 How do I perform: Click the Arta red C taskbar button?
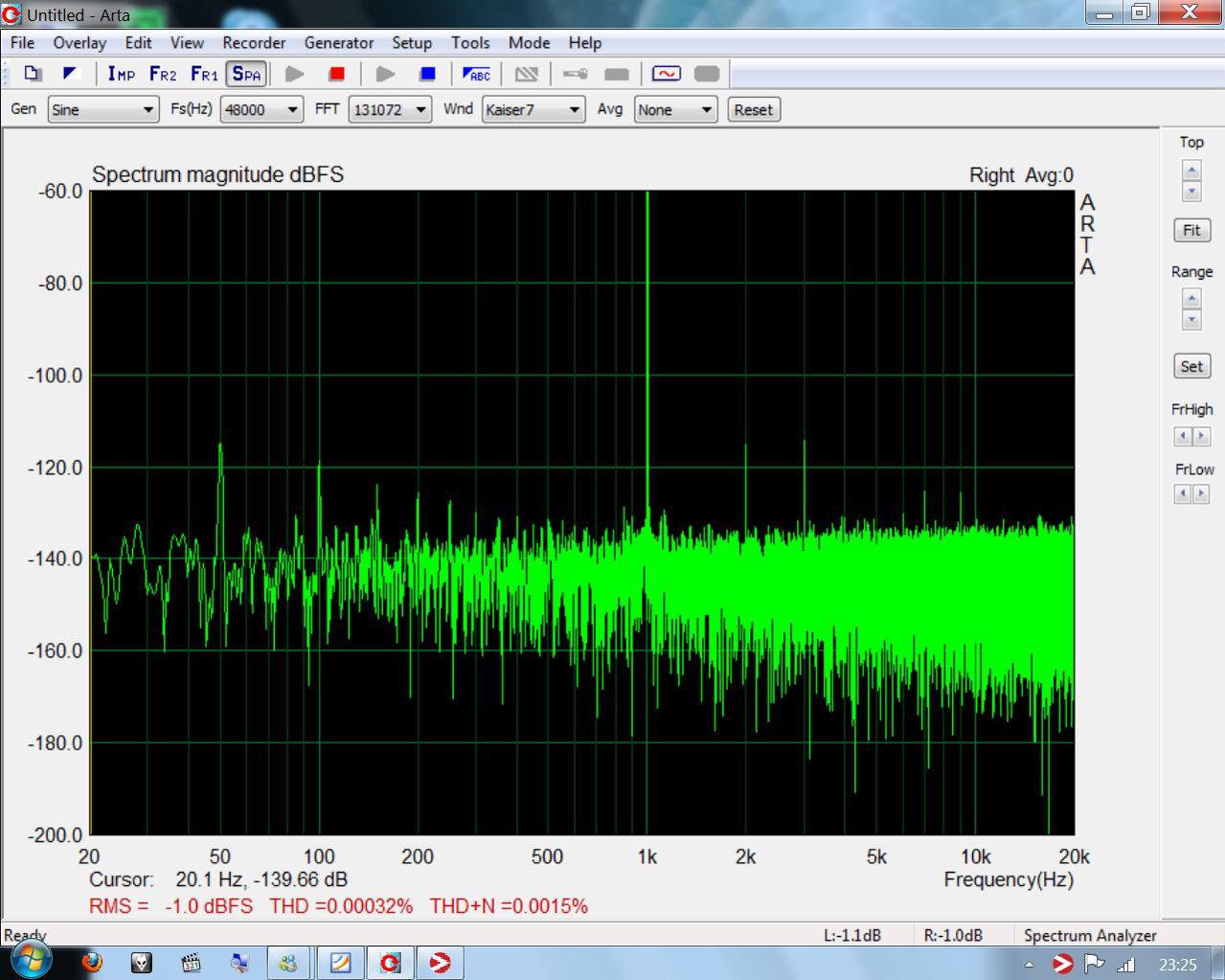click(x=391, y=963)
